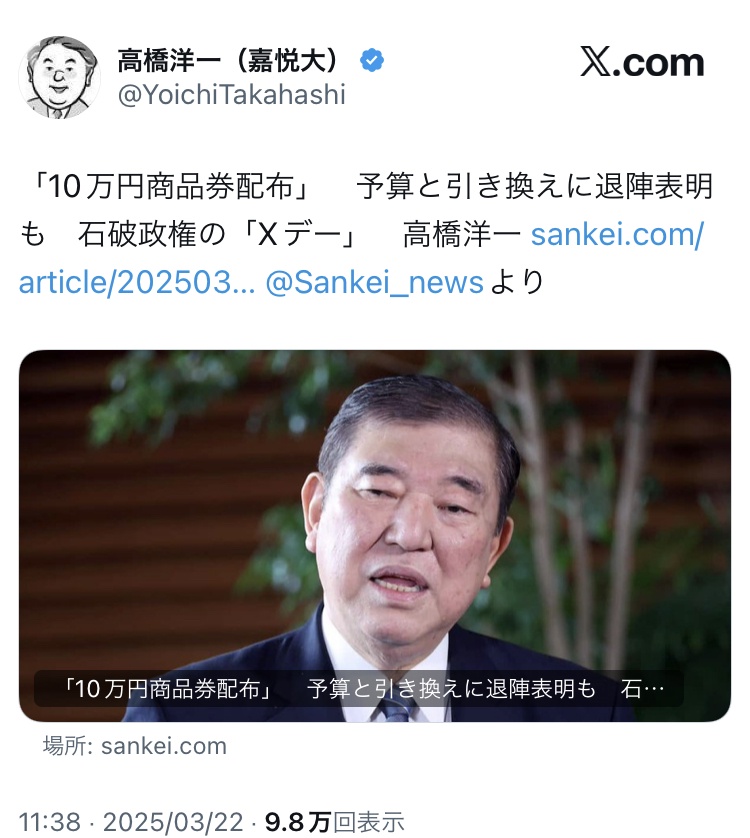Click the 11:38 timestamp
Screen dimensions: 750x838
(x=50, y=821)
